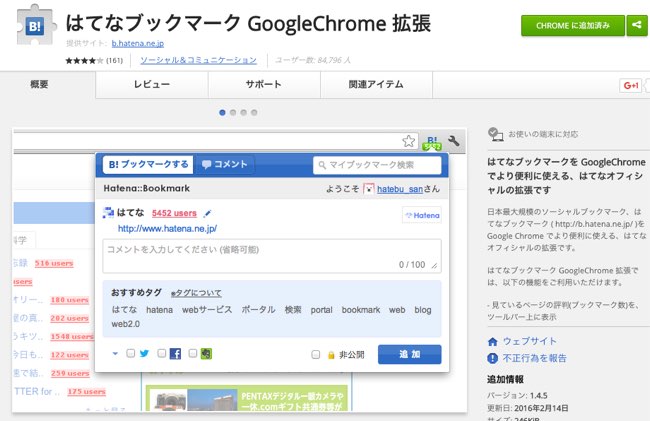This screenshot has width=650, height=421.
Task: Click the report abuse exclamation icon
Action: (492, 358)
